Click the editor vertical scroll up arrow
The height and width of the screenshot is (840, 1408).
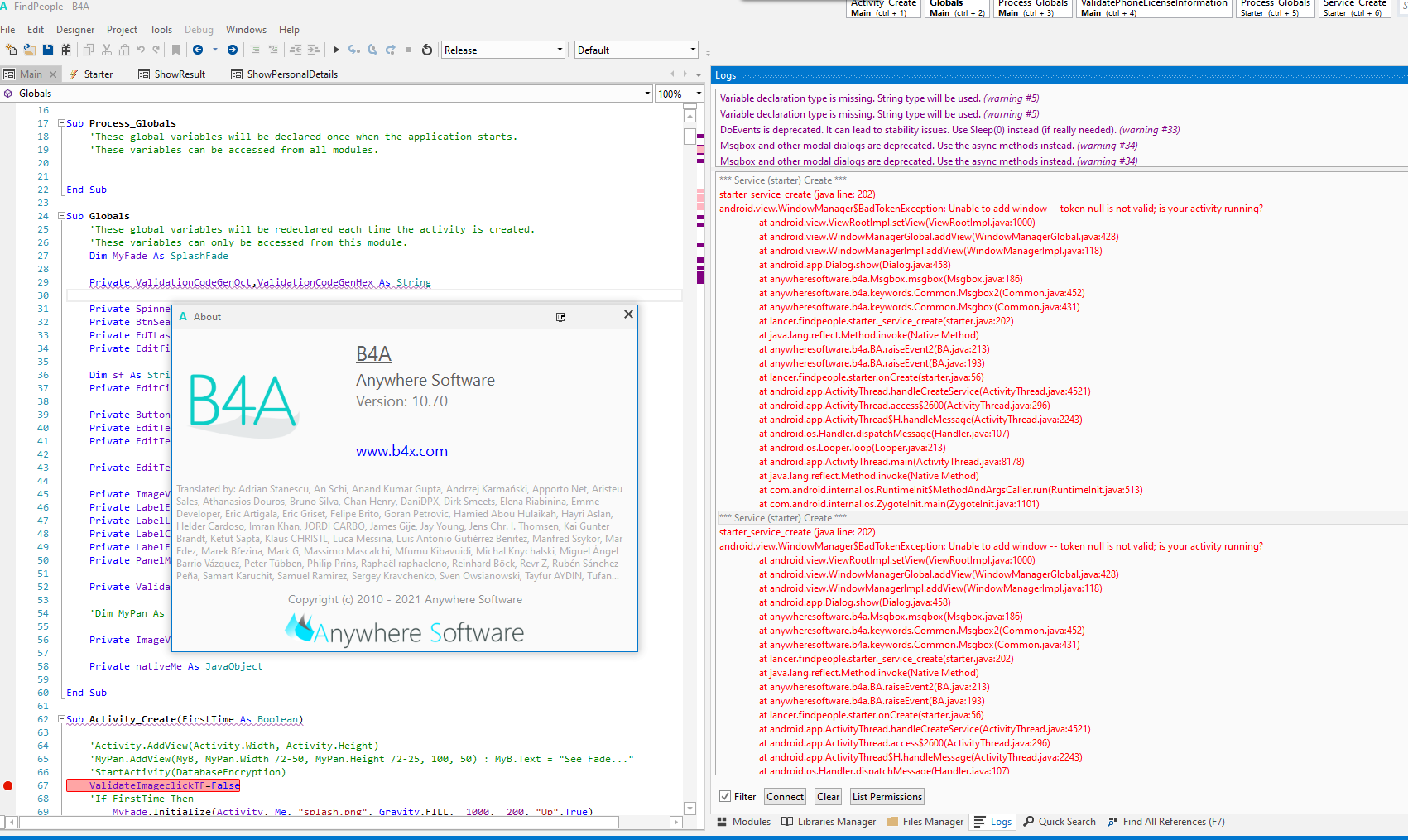[690, 114]
